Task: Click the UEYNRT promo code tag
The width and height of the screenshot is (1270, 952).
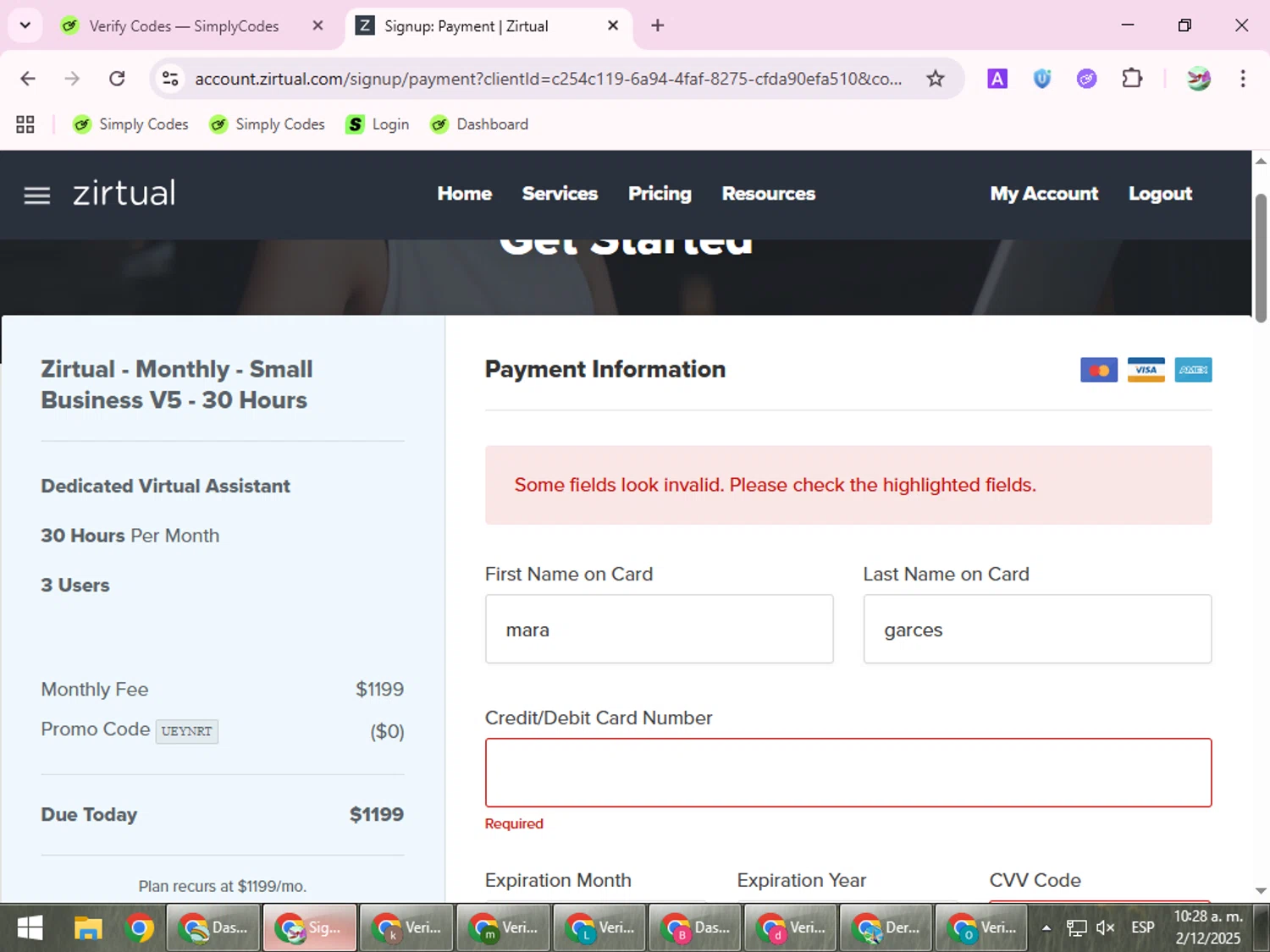Action: [186, 731]
